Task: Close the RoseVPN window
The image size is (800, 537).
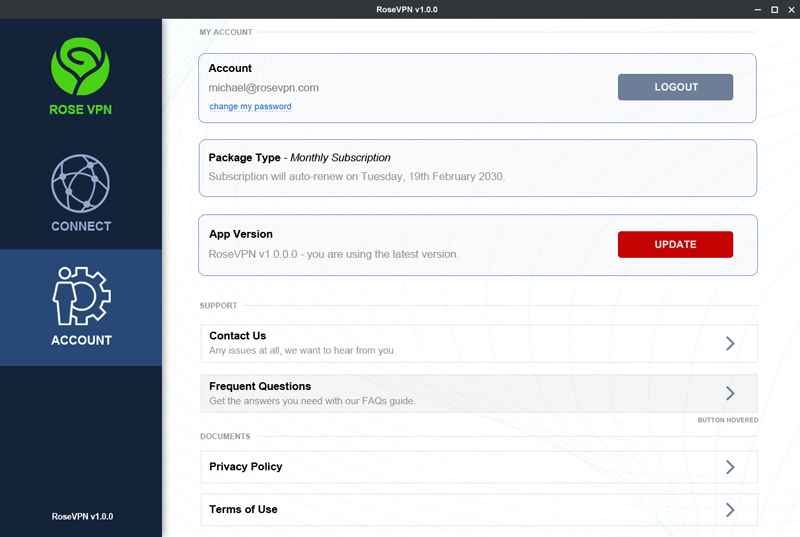Action: point(790,9)
